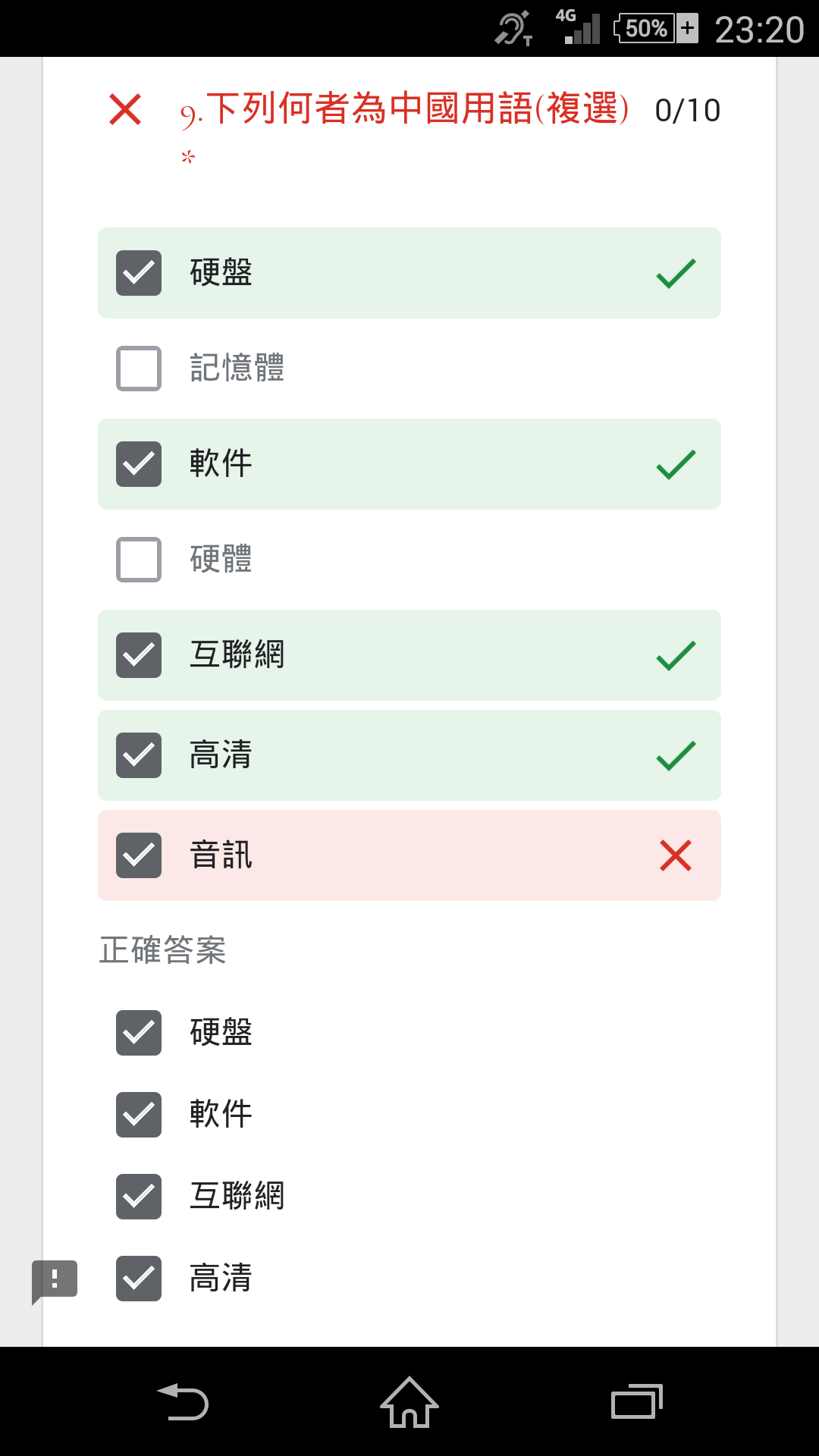This screenshot has height=1456, width=819.
Task: Go to the Android home screen icon
Action: coord(409,1401)
